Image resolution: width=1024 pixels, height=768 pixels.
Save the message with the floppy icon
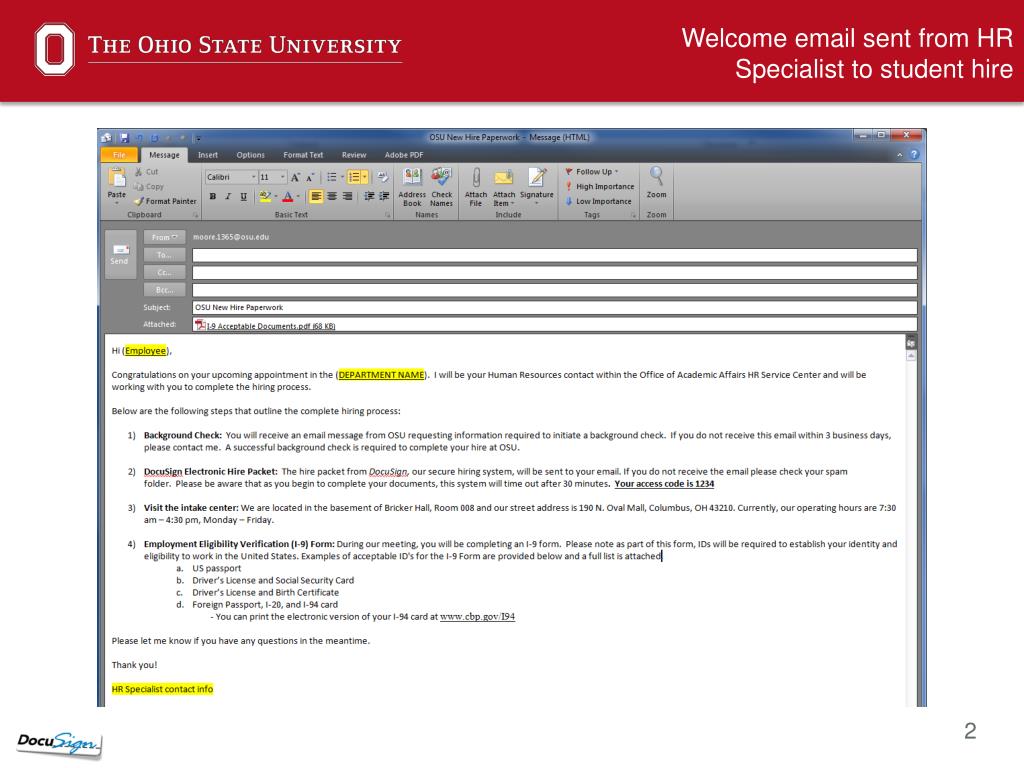click(124, 138)
